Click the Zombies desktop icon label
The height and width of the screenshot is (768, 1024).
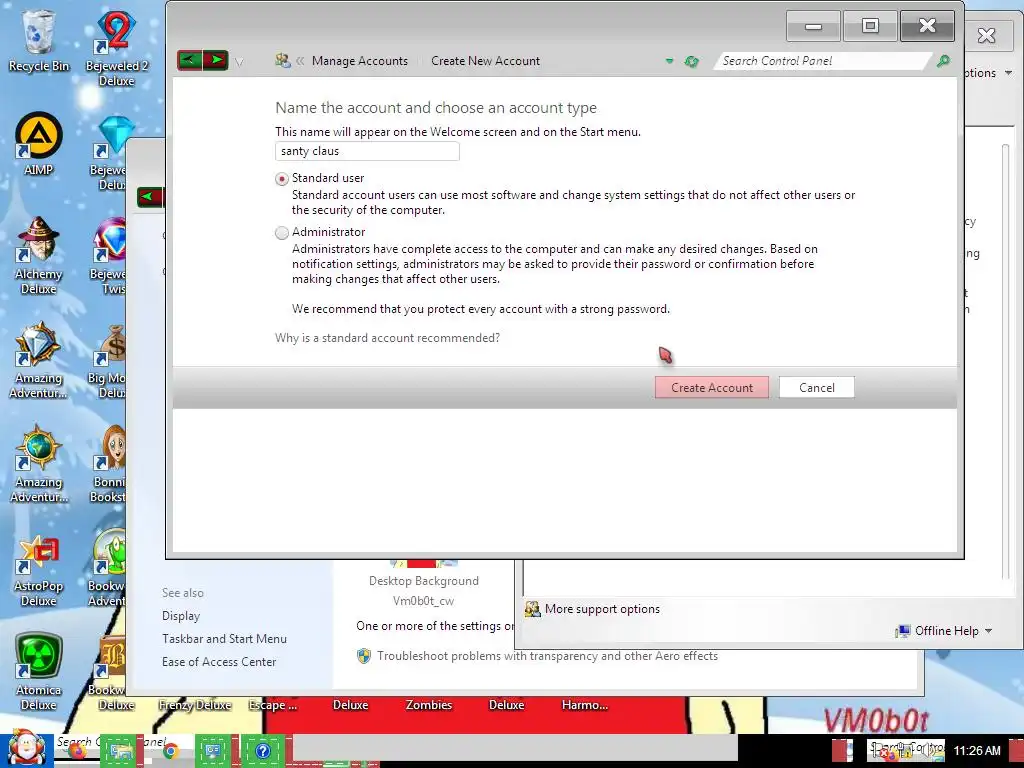point(428,705)
